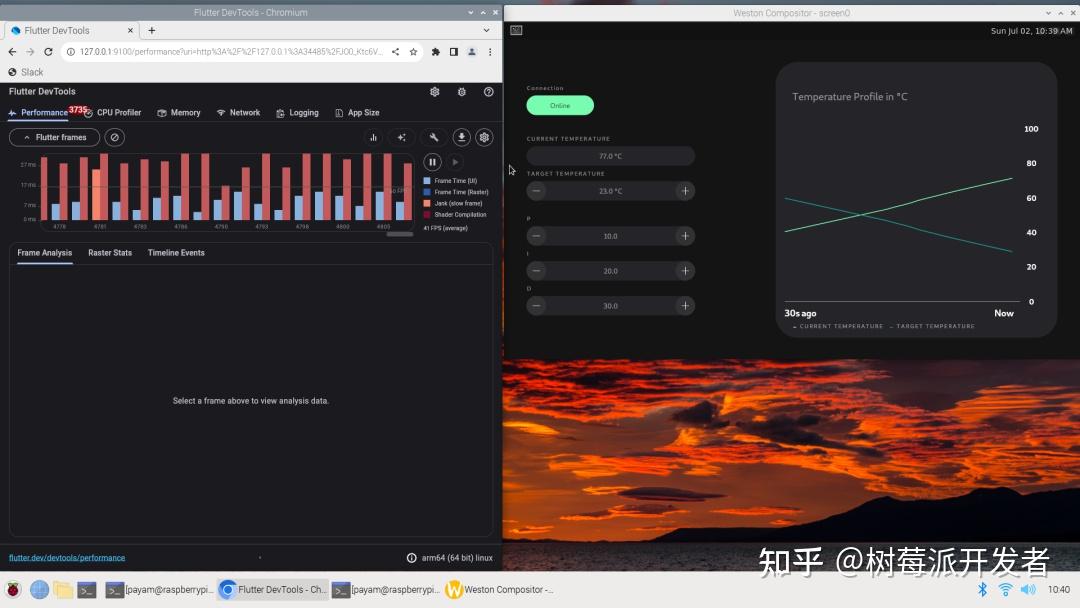Follow the flutter.dev/devtools/performance link
This screenshot has width=1080, height=608.
pos(67,557)
